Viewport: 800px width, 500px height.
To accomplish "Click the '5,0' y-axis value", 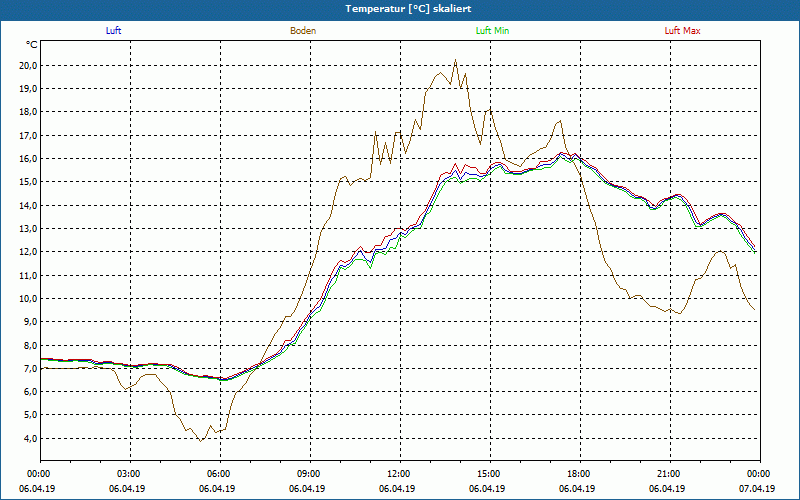I will (30, 415).
